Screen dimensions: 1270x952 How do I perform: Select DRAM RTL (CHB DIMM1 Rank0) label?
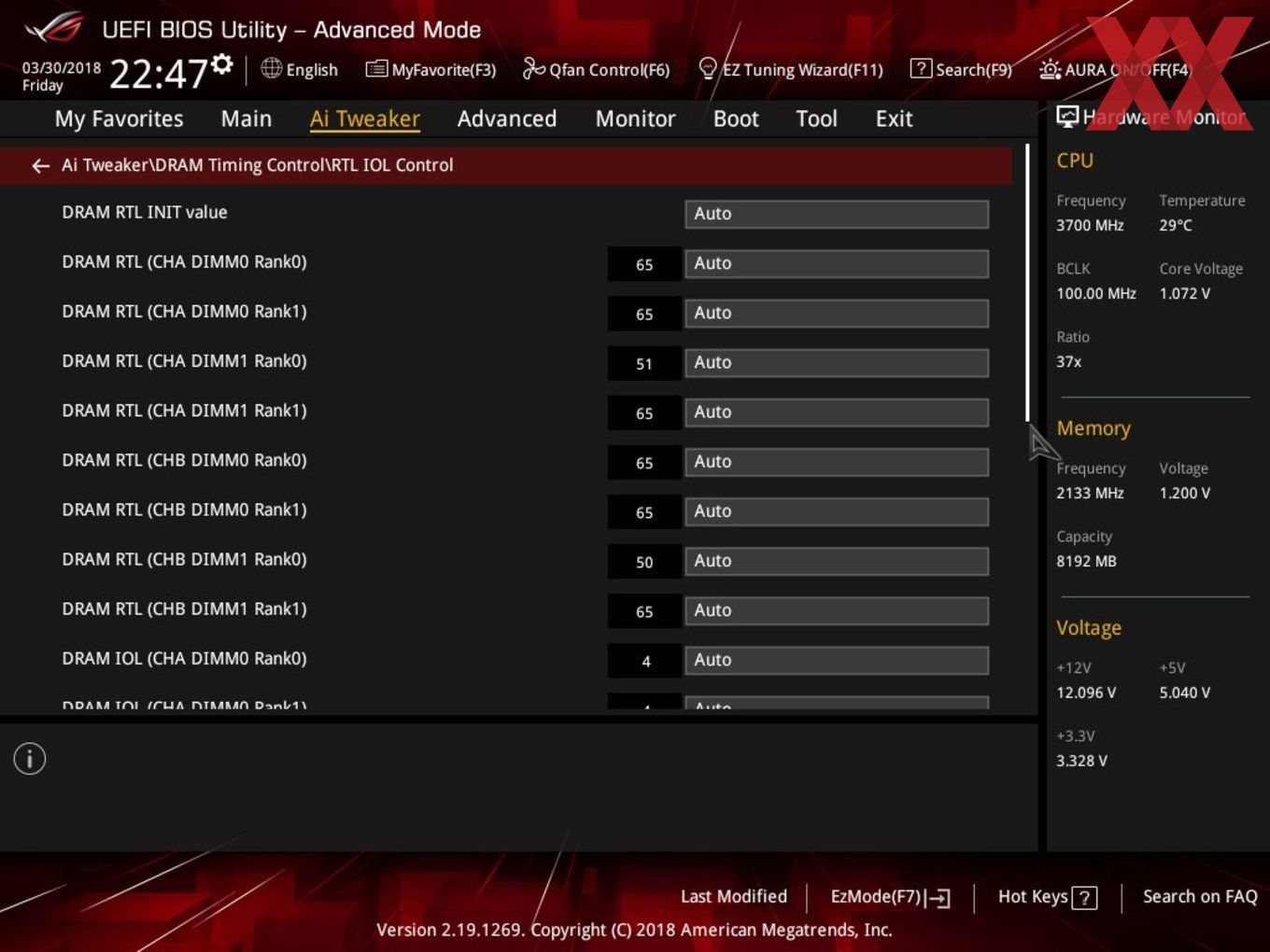pos(184,559)
